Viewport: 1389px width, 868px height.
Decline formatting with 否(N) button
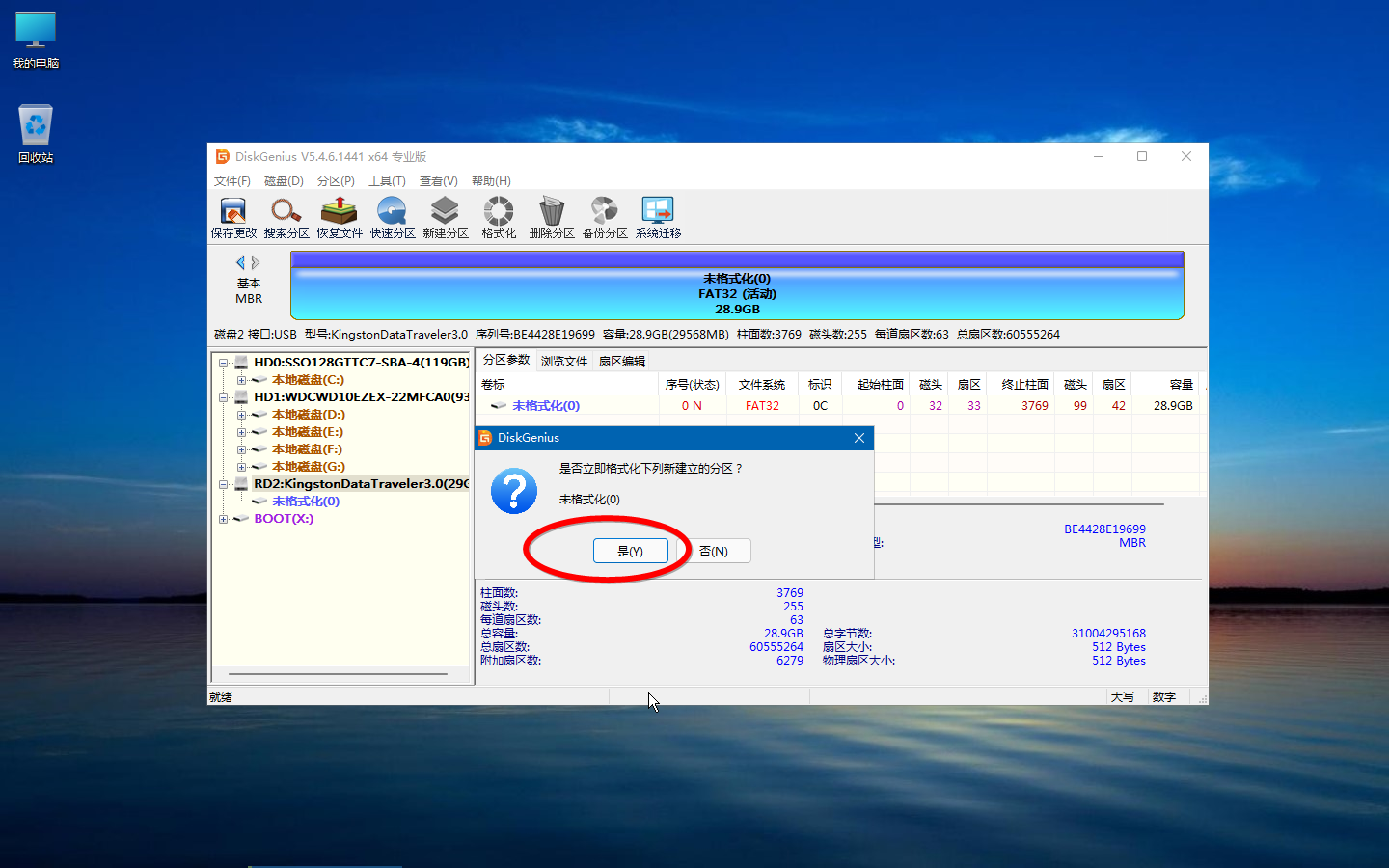(x=714, y=551)
